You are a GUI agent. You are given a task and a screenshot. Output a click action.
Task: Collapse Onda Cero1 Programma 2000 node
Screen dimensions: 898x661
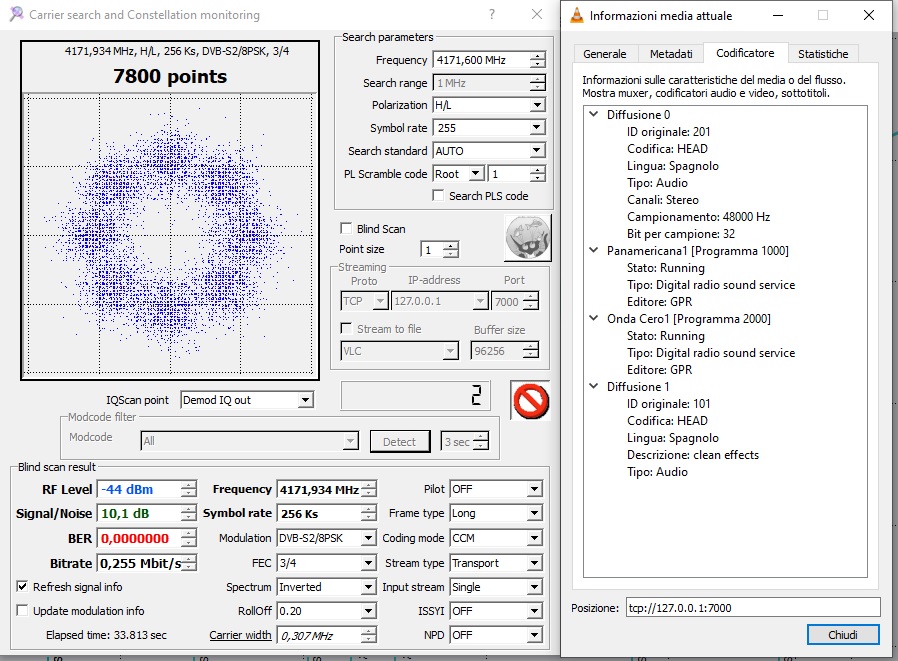pos(594,318)
